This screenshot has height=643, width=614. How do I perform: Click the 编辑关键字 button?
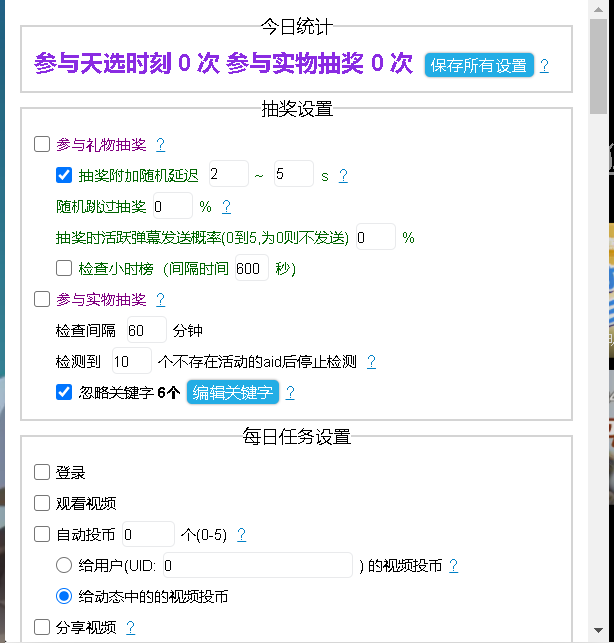click(233, 392)
